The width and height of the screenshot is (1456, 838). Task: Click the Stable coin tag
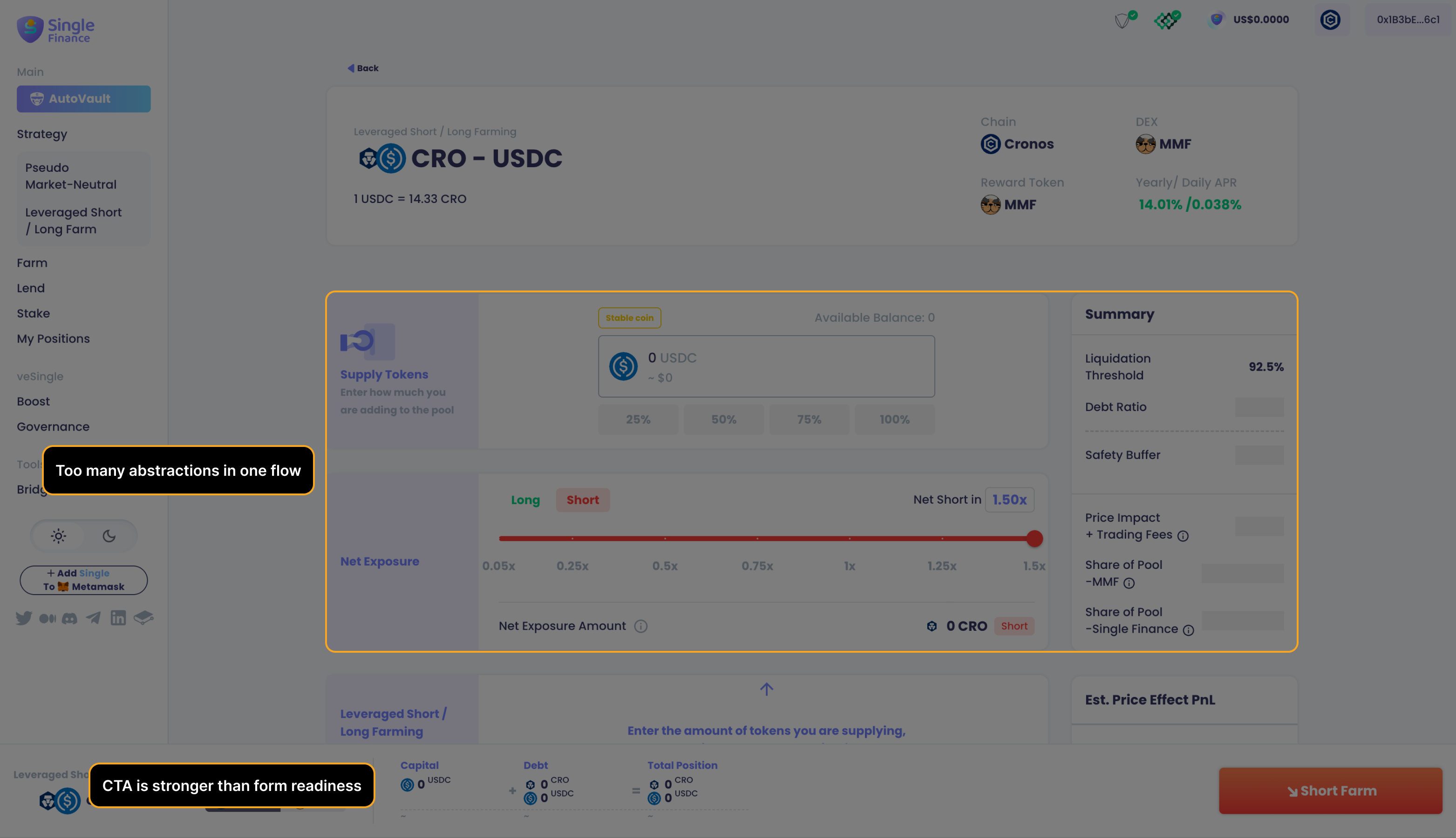tap(629, 318)
